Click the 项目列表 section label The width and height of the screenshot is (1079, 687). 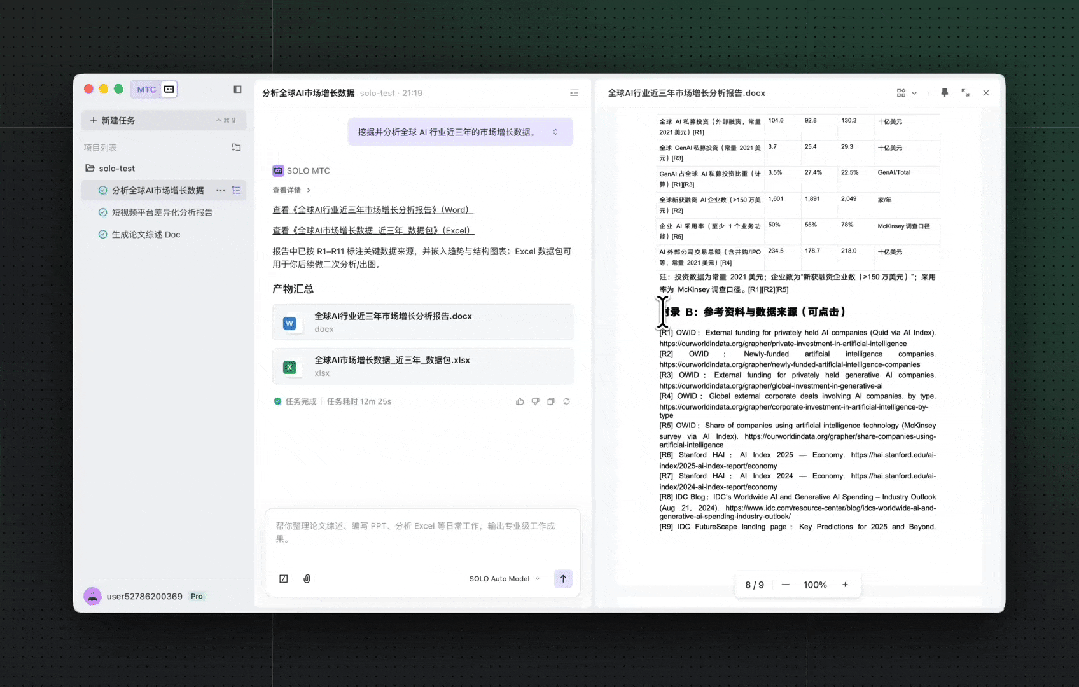(x=100, y=147)
